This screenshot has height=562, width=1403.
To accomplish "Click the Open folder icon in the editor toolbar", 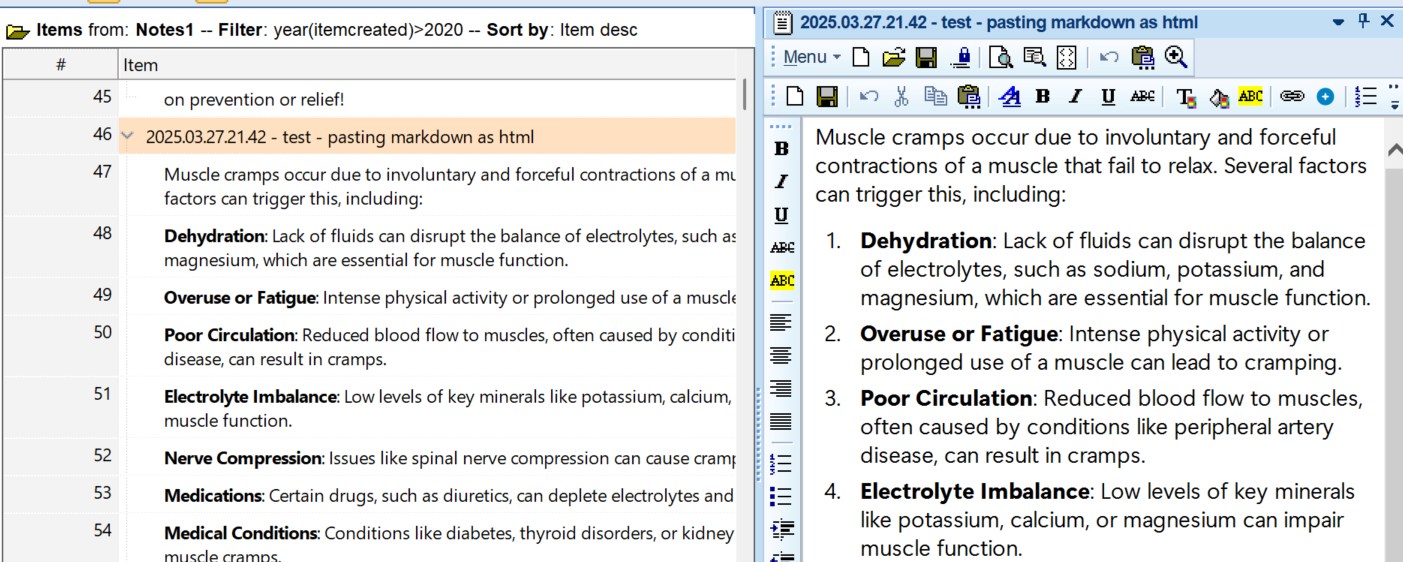I will (x=894, y=58).
